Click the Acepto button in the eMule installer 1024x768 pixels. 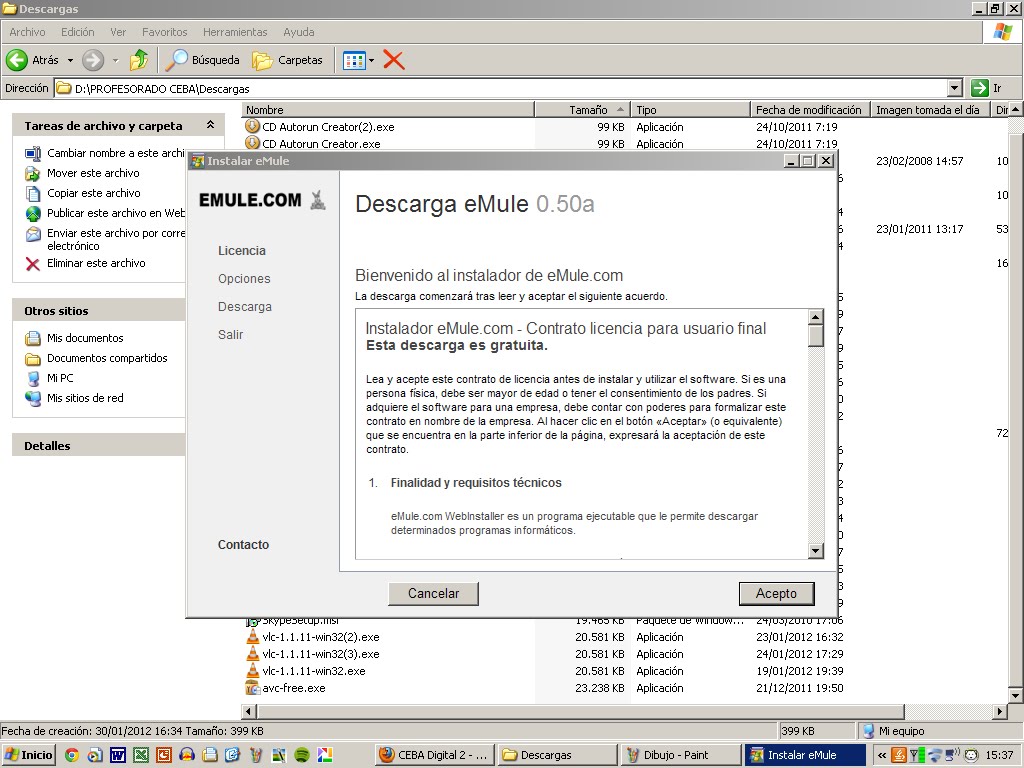tap(776, 593)
